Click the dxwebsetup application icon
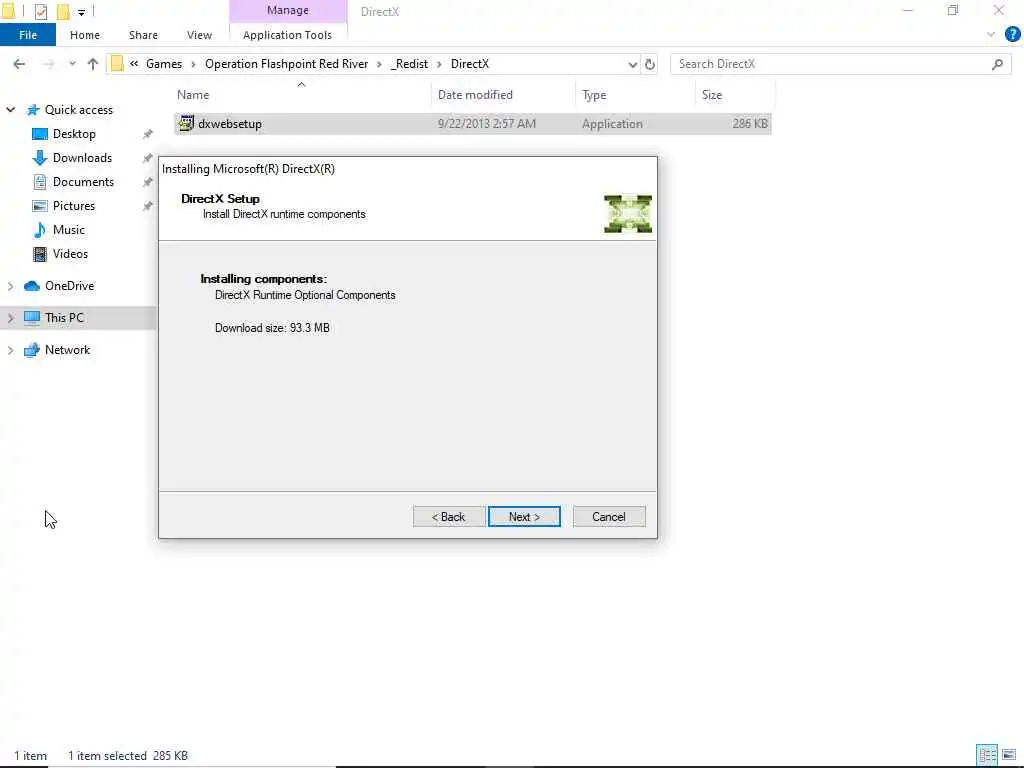This screenshot has width=1024, height=768. click(x=187, y=123)
